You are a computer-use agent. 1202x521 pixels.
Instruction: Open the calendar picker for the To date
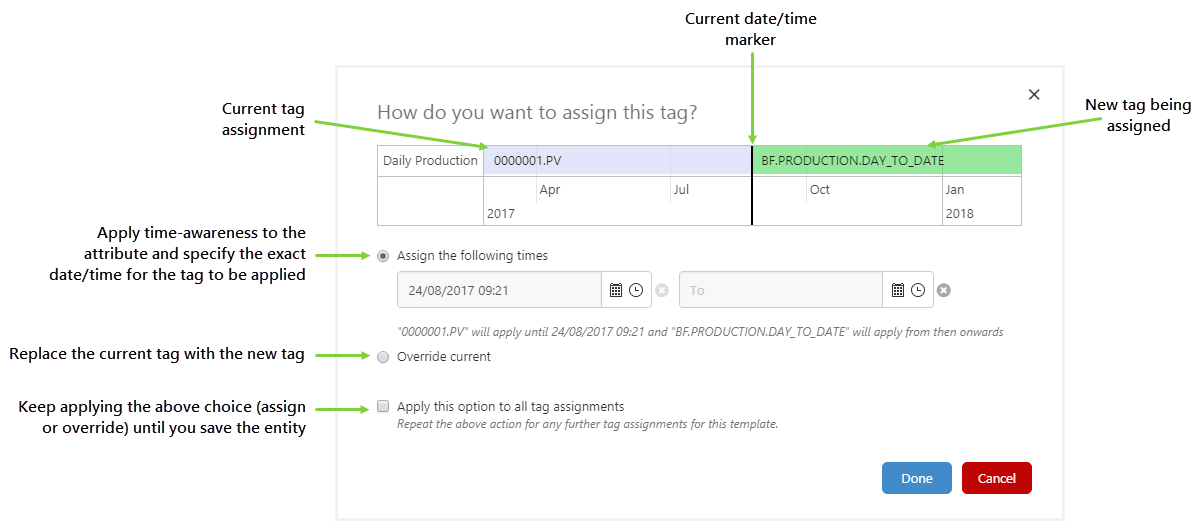(x=898, y=290)
